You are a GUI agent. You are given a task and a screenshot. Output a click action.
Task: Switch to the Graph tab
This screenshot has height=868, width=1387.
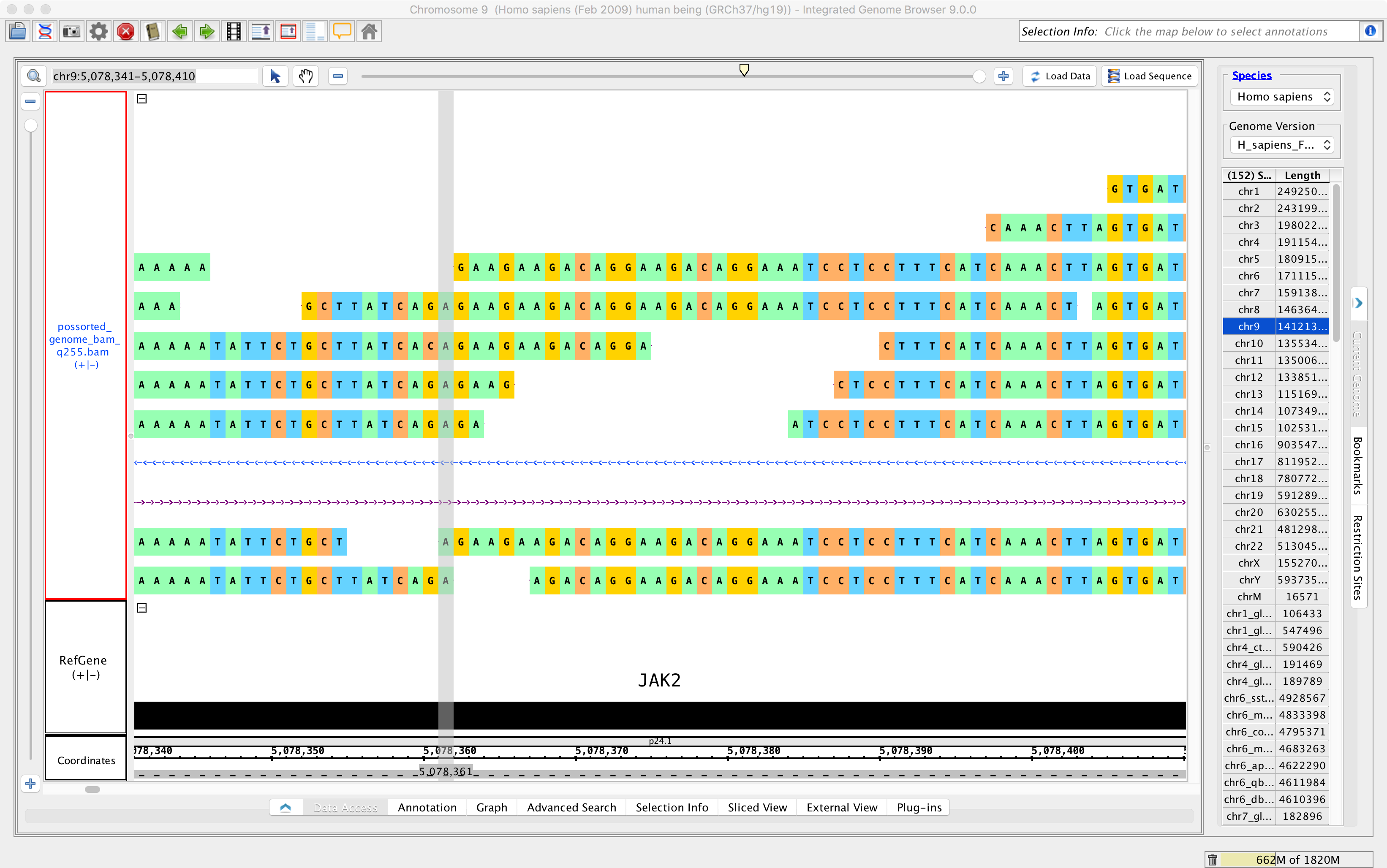tap(492, 807)
